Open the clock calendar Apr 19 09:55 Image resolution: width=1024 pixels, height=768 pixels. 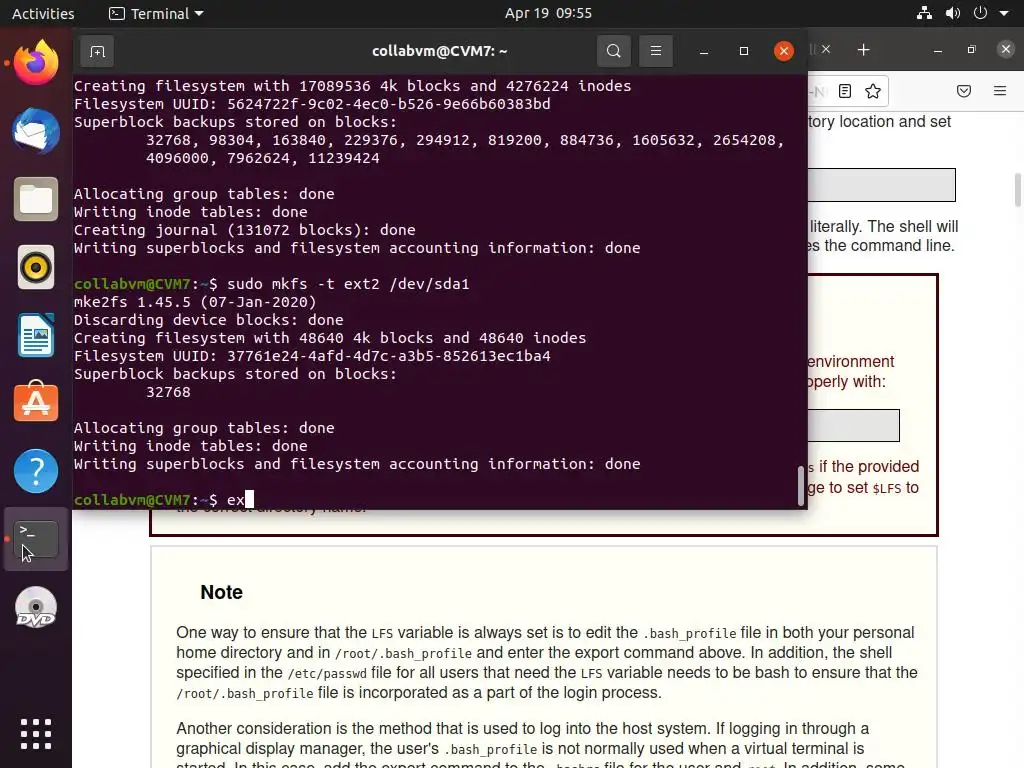(548, 13)
